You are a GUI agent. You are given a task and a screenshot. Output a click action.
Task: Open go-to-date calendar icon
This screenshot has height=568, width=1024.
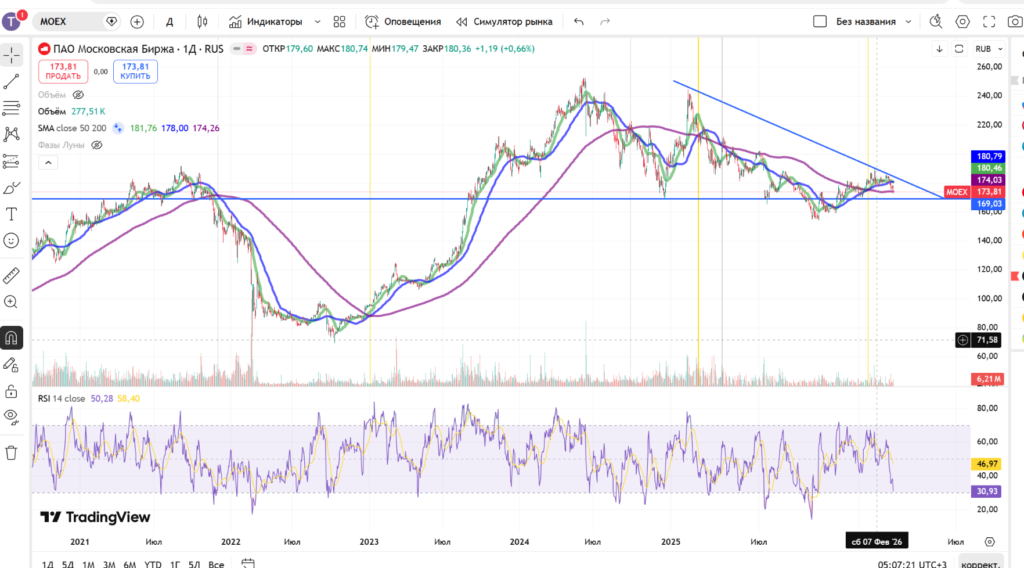click(248, 563)
